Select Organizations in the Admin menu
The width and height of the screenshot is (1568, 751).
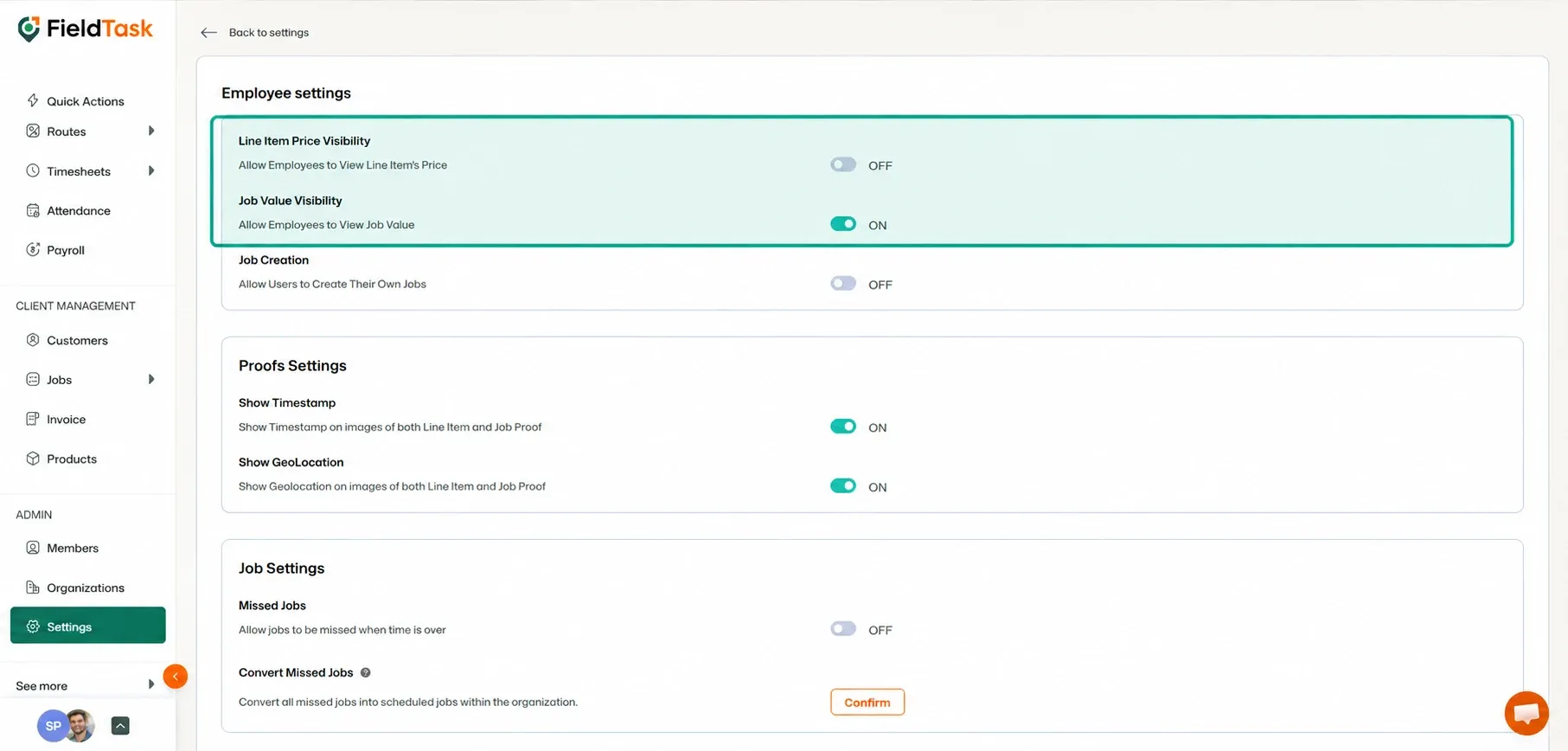point(86,587)
